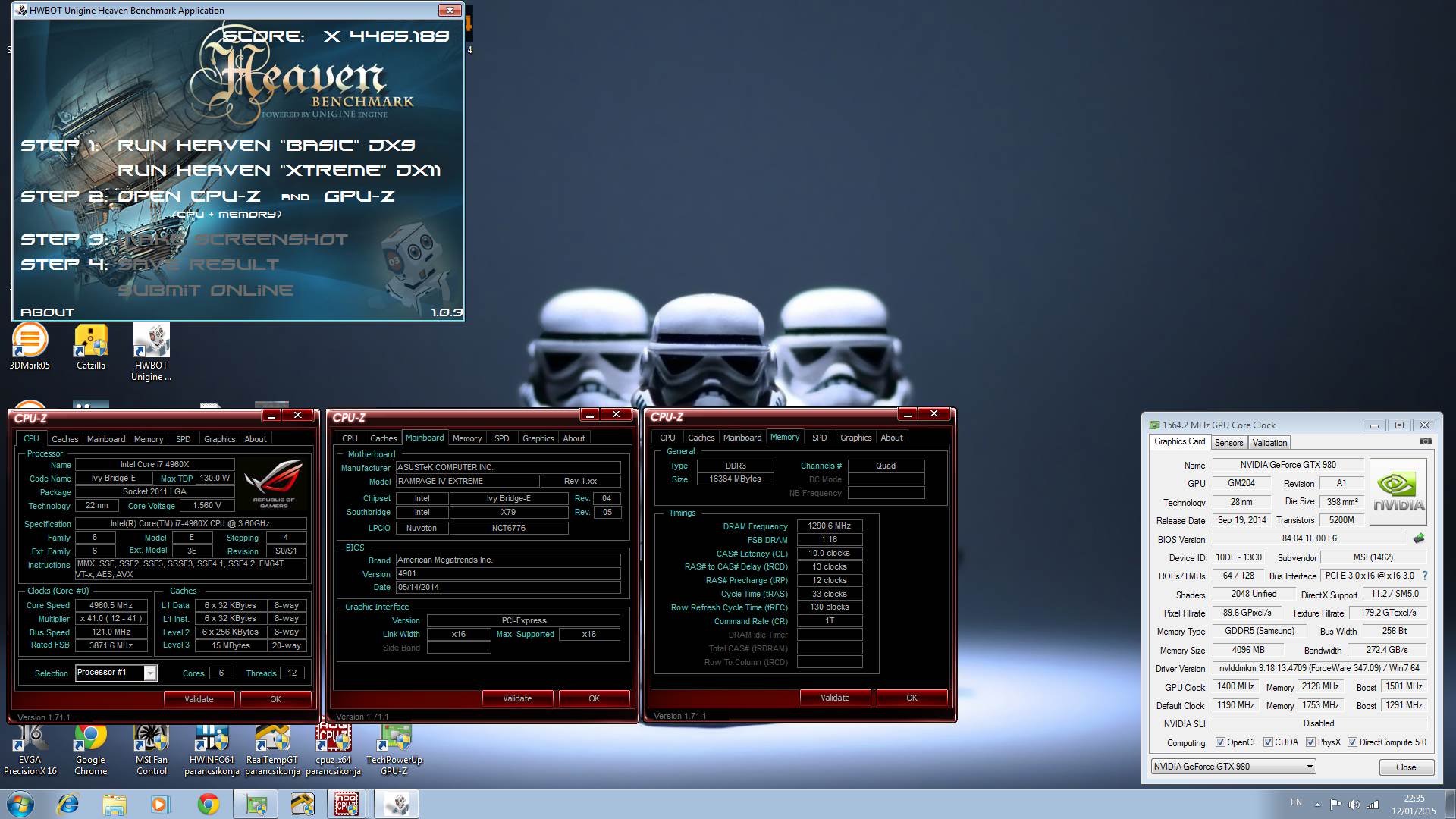This screenshot has width=1456, height=819.
Task: Click the ROG CPU-Z taskbar icon
Action: pyautogui.click(x=347, y=804)
